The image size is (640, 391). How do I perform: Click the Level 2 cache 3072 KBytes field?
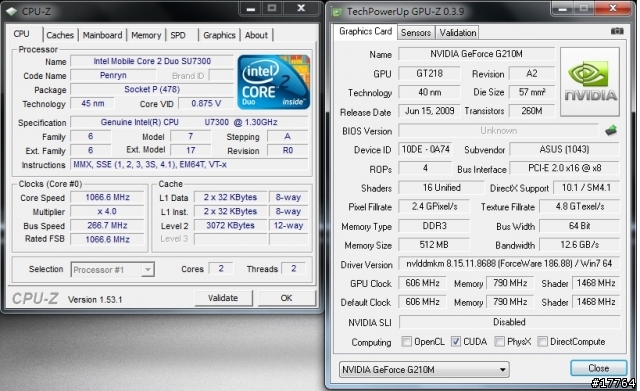point(230,225)
